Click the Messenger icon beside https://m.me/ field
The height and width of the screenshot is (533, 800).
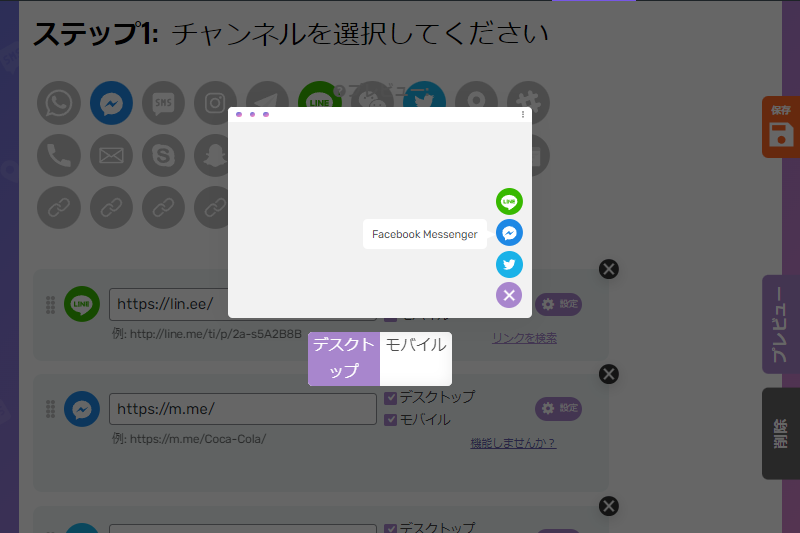click(82, 409)
